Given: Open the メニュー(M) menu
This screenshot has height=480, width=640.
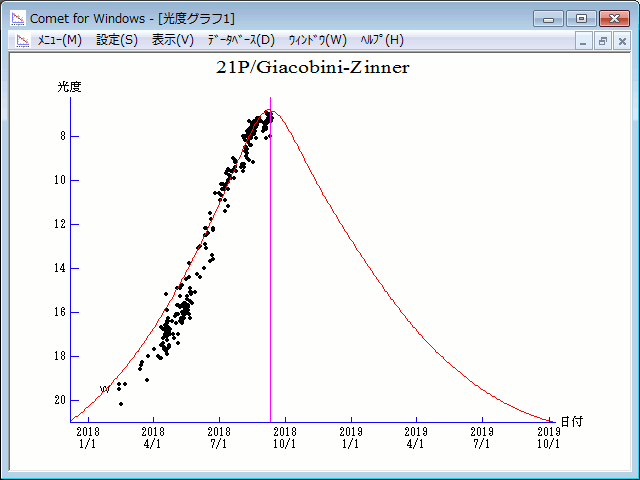Looking at the screenshot, I should pos(59,40).
